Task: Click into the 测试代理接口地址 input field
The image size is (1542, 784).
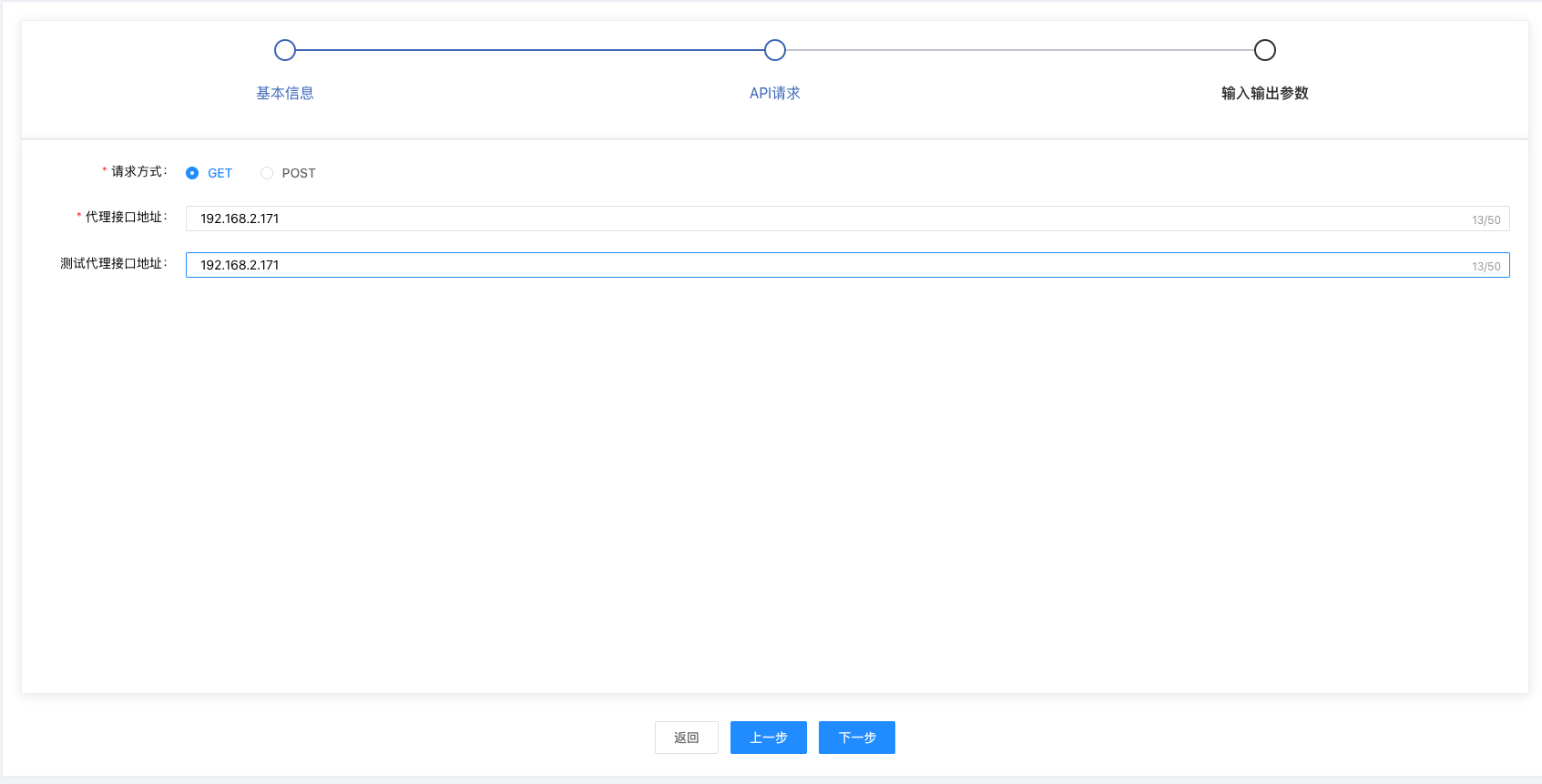Action: pos(820,265)
